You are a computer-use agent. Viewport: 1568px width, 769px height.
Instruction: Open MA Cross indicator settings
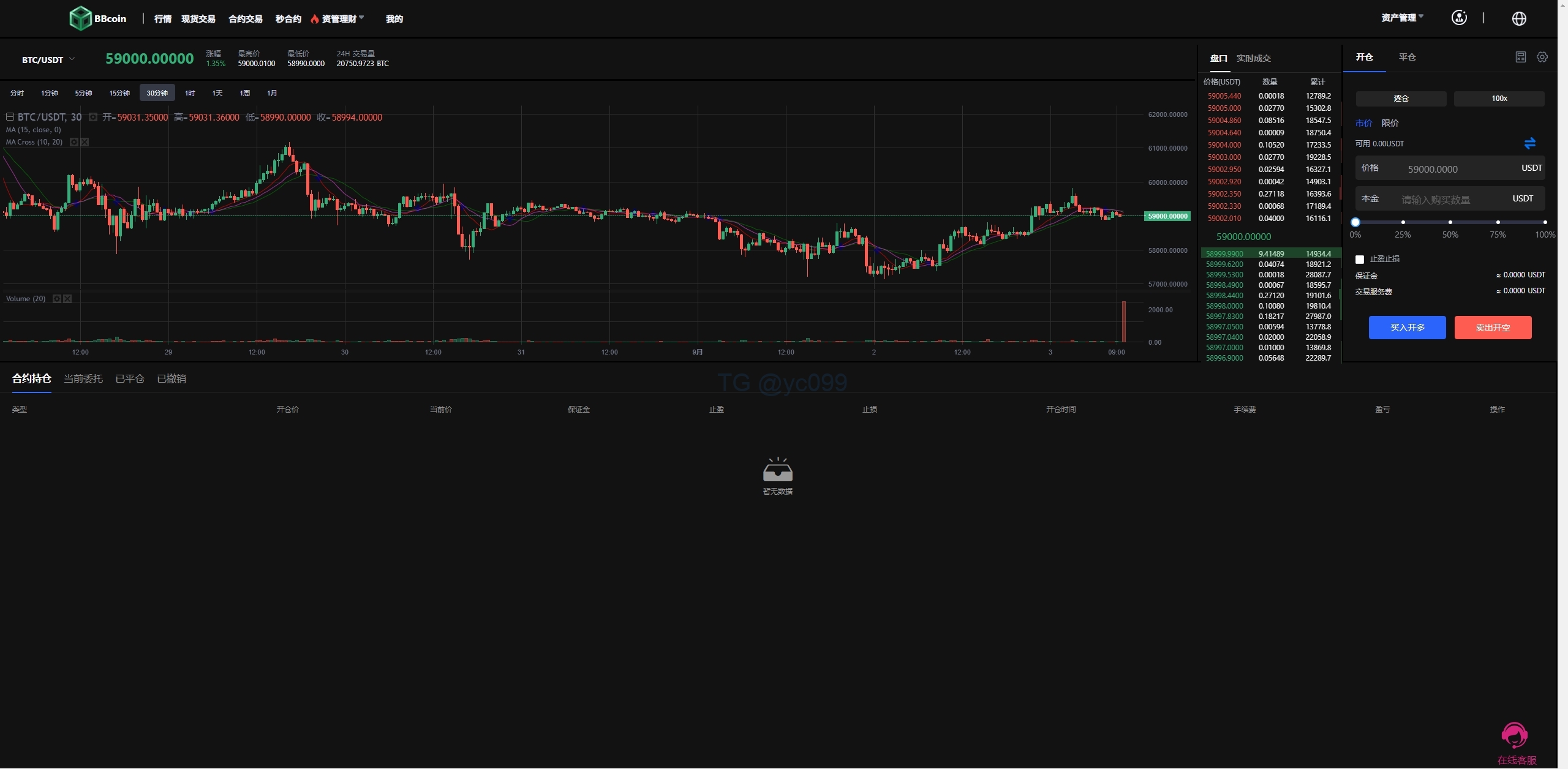tap(74, 142)
